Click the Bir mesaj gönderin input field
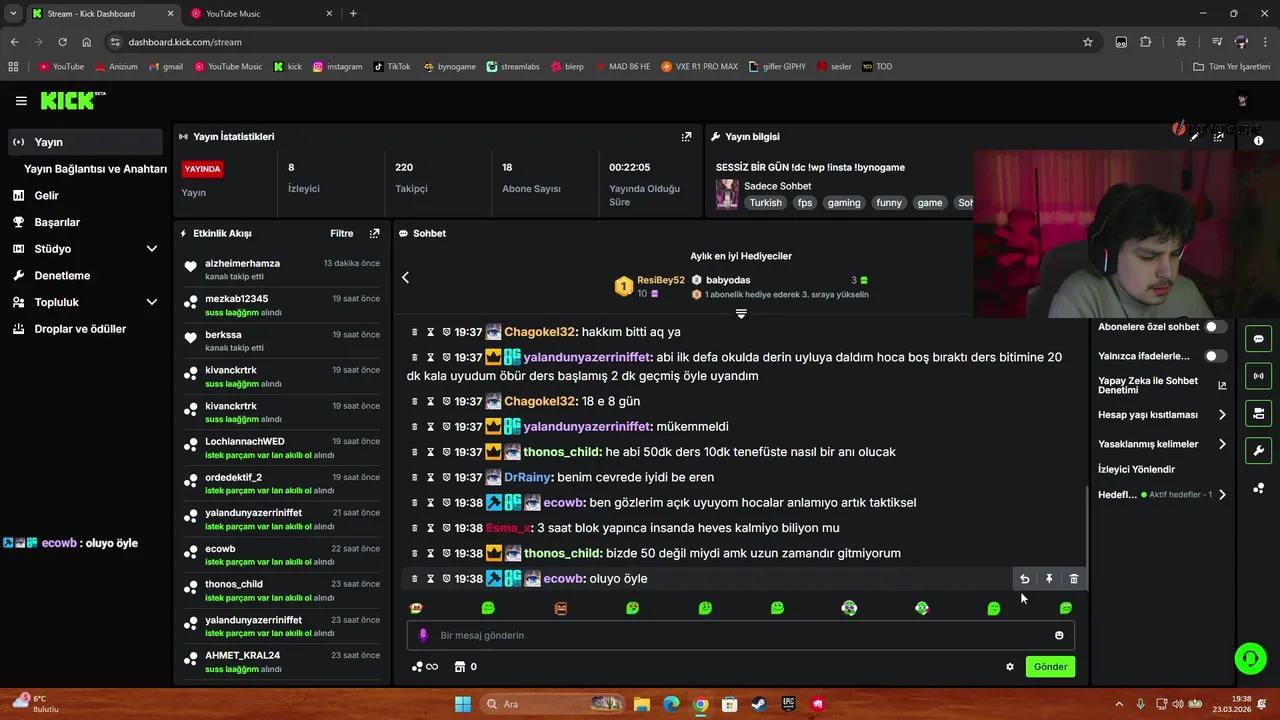Viewport: 1280px width, 720px height. click(700, 635)
